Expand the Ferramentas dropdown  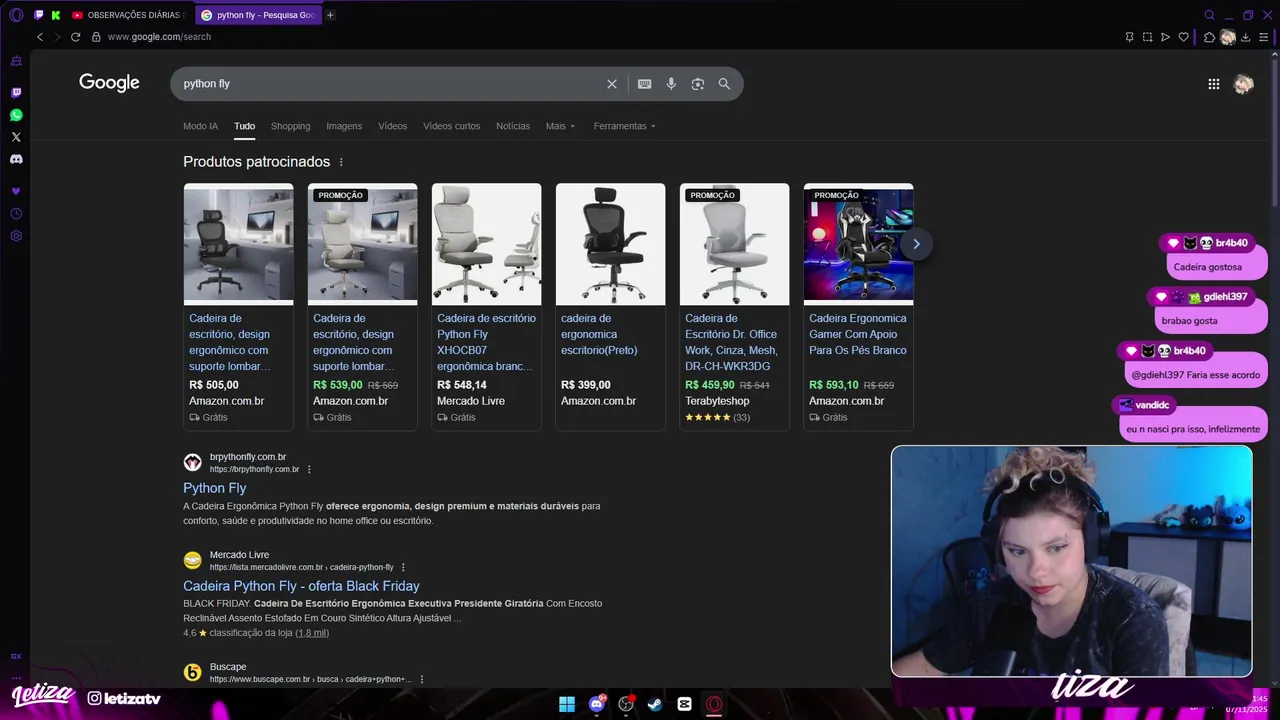[625, 126]
